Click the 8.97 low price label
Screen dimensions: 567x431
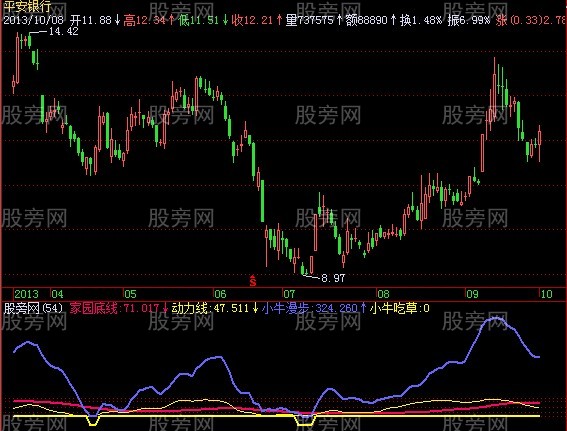(x=333, y=278)
